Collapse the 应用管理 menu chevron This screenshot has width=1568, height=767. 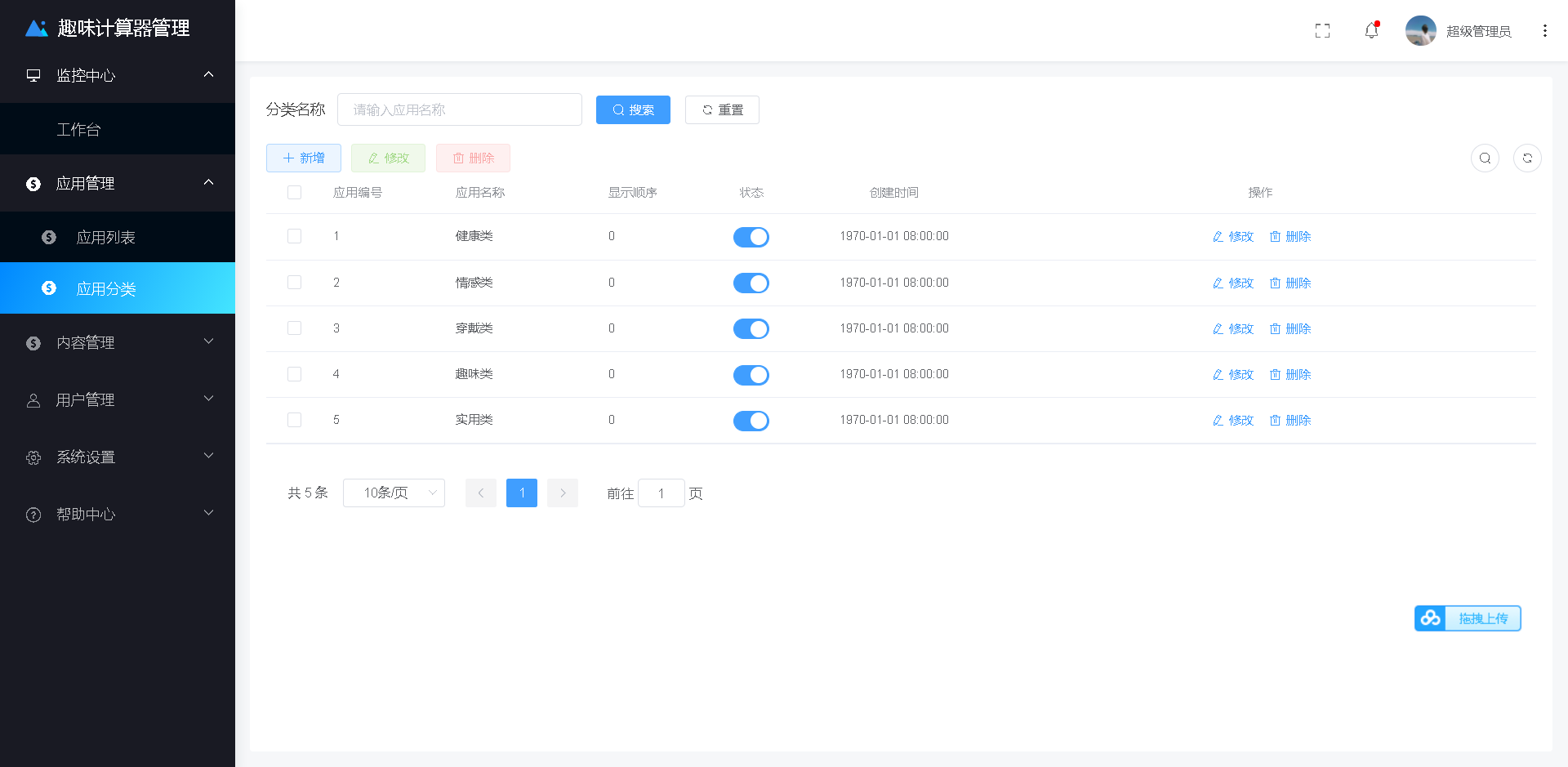(209, 182)
